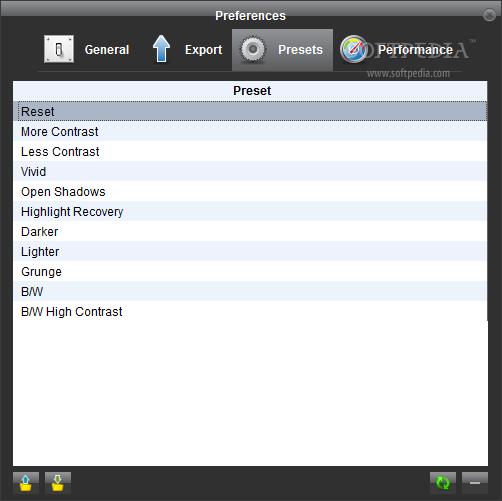Select the Reset preset row
The width and height of the screenshot is (502, 501).
pos(250,111)
